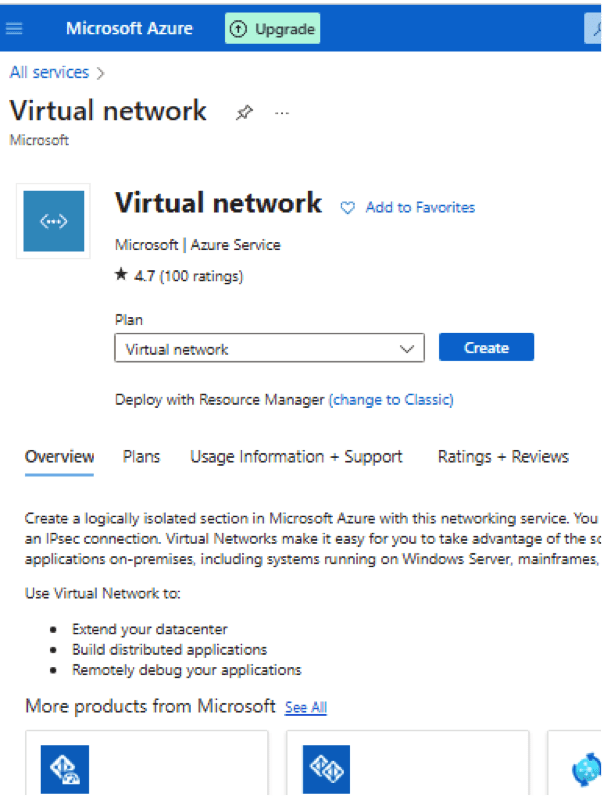Click See All Microsoft products
This screenshot has height=796, width=602.
(x=305, y=707)
